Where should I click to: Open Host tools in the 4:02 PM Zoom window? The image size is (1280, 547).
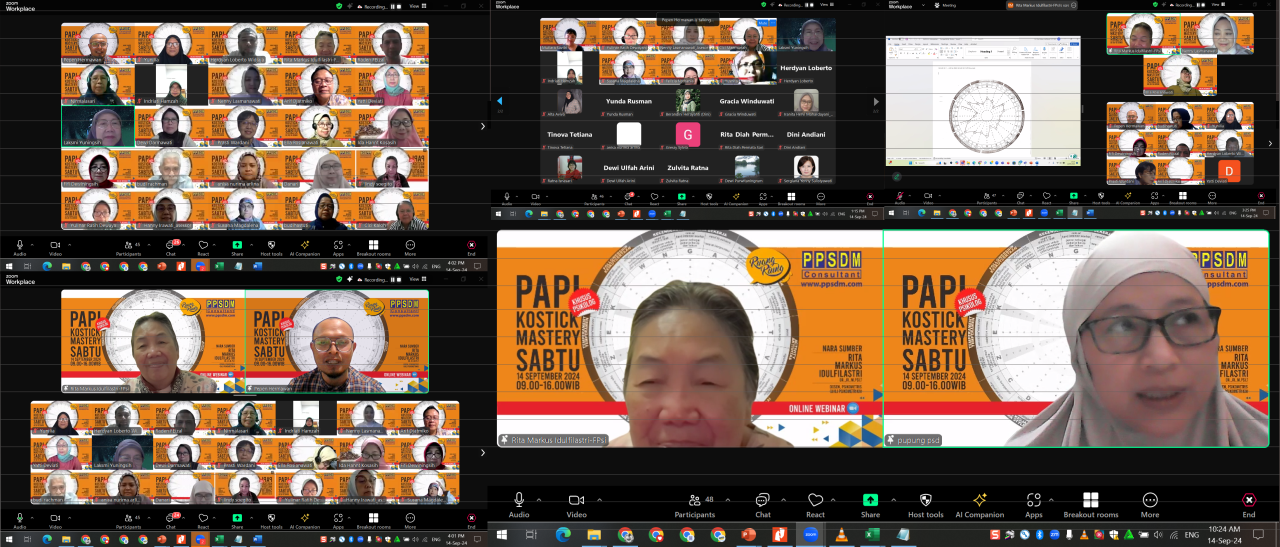(x=271, y=246)
